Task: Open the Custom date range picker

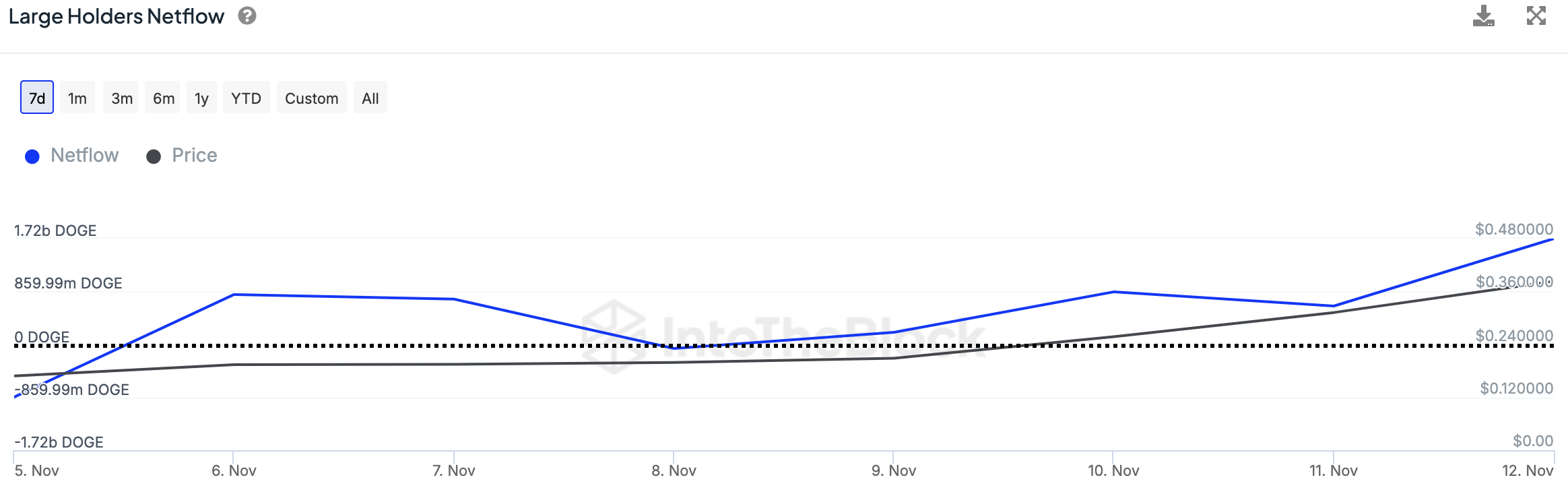Action: tap(311, 98)
